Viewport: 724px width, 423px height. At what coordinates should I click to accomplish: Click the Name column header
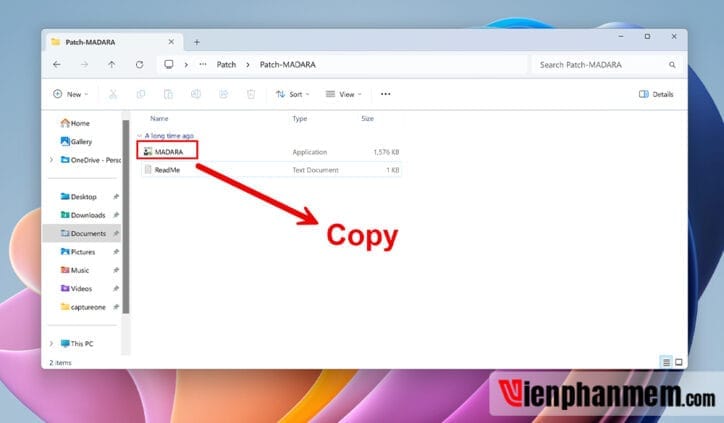pyautogui.click(x=159, y=119)
